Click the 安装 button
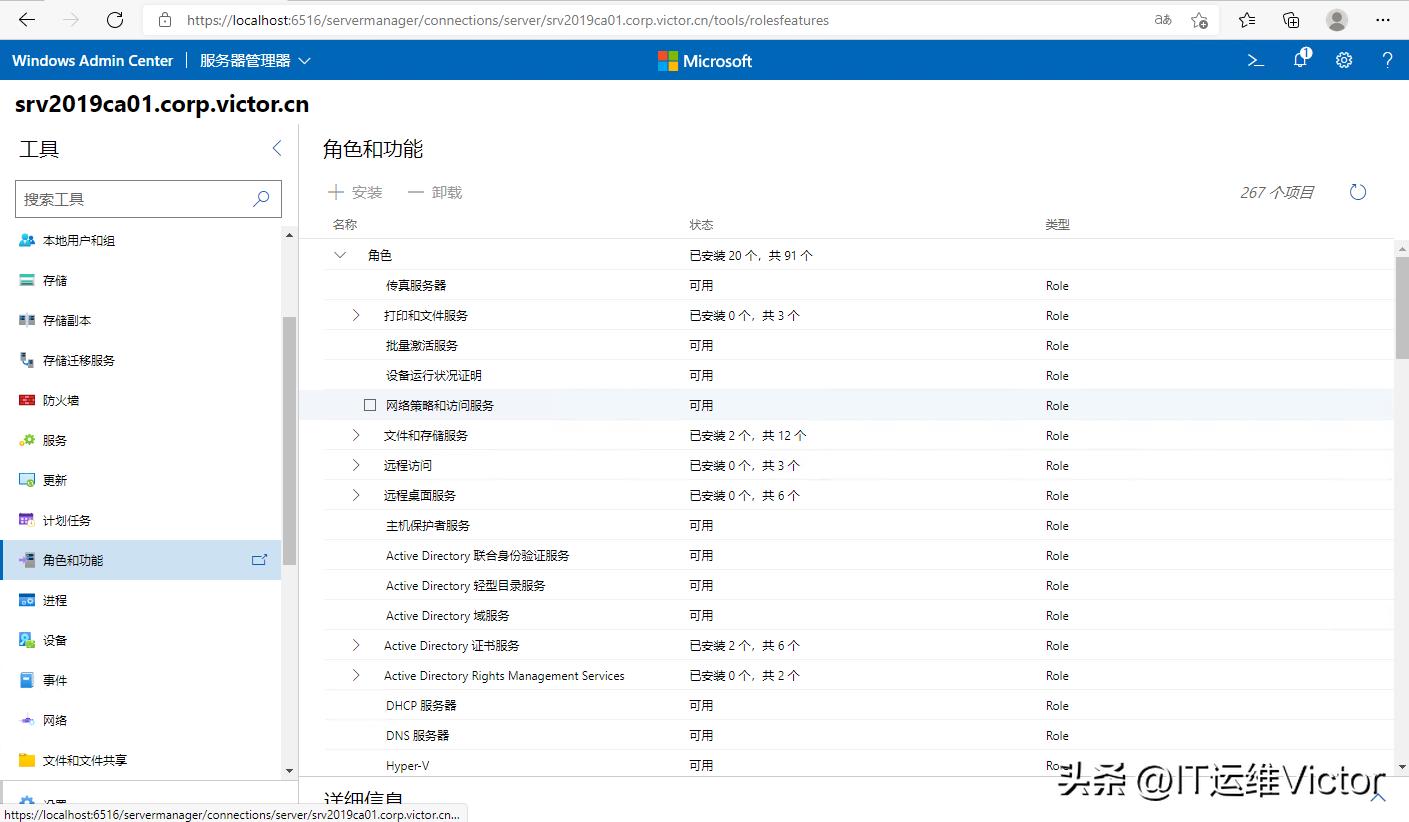This screenshot has height=822, width=1409. tap(355, 192)
